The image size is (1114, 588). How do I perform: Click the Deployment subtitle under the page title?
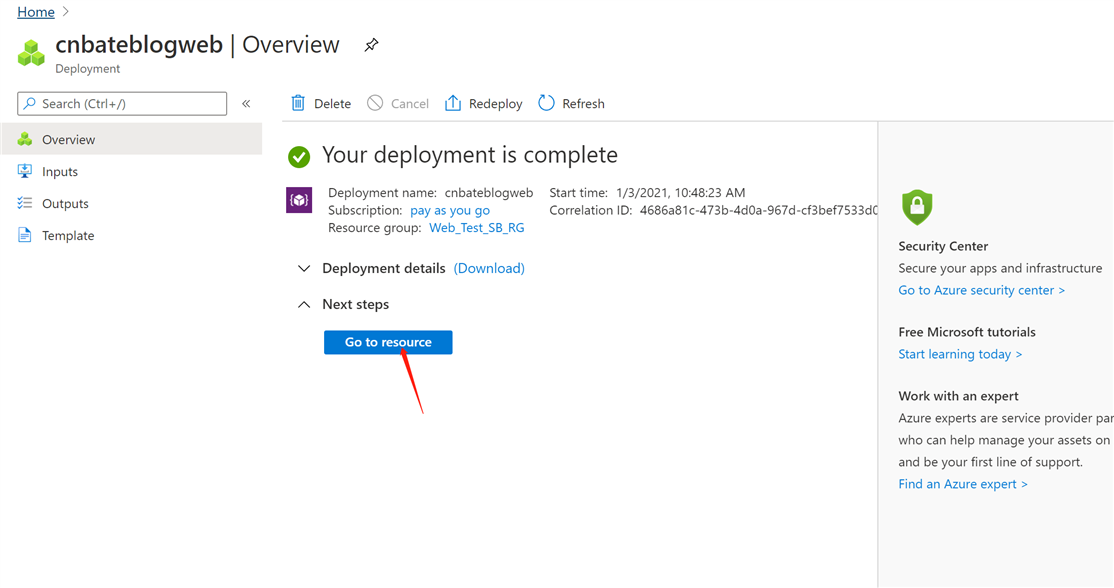(87, 69)
